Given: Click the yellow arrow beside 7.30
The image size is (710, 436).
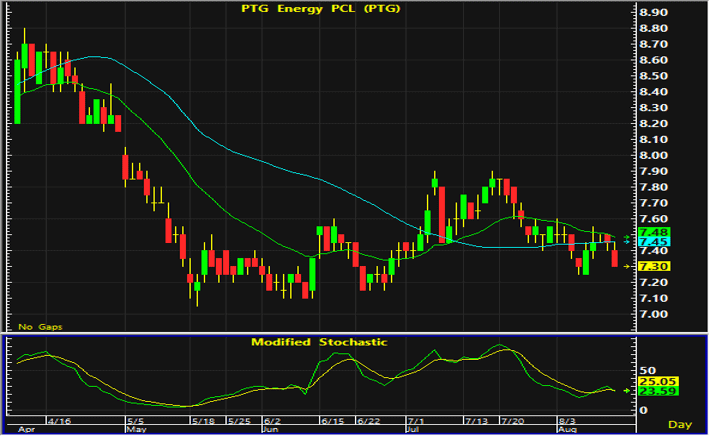Looking at the screenshot, I should point(627,267).
